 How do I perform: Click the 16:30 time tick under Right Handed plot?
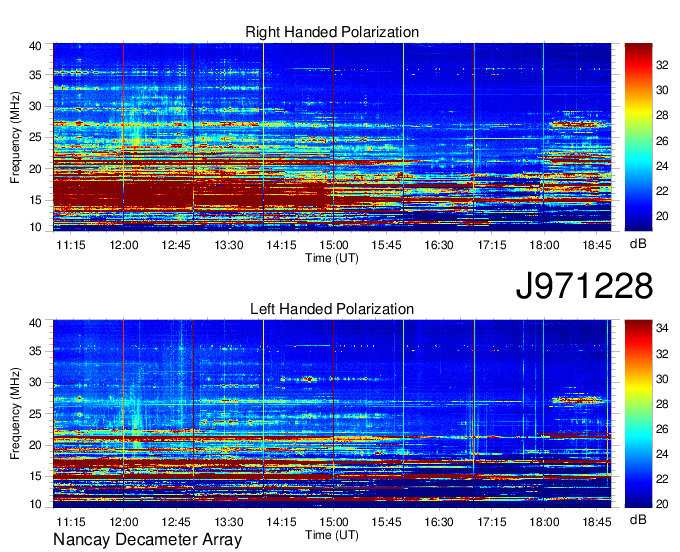[439, 245]
